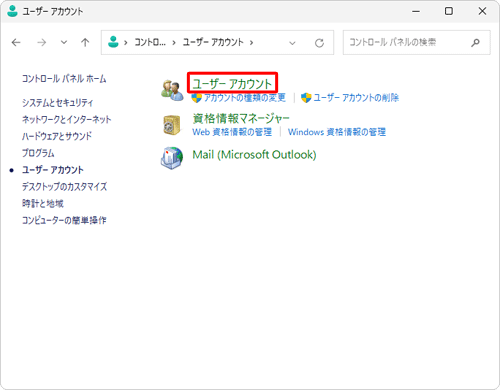Screen dimensions: 500x390
Task: Expand the chevron after the address bar user icon
Action: pos(126,43)
